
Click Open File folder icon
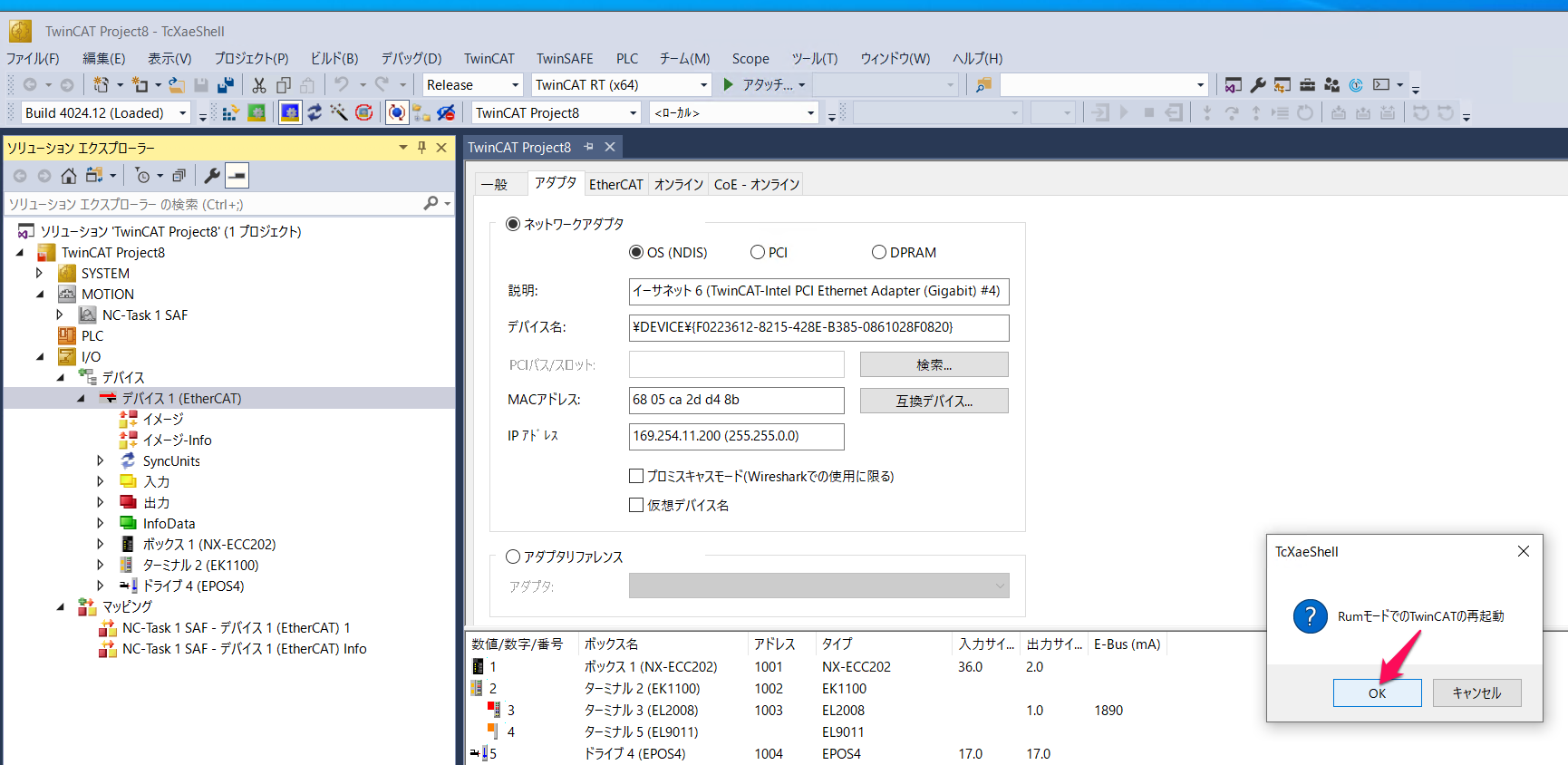click(x=177, y=85)
